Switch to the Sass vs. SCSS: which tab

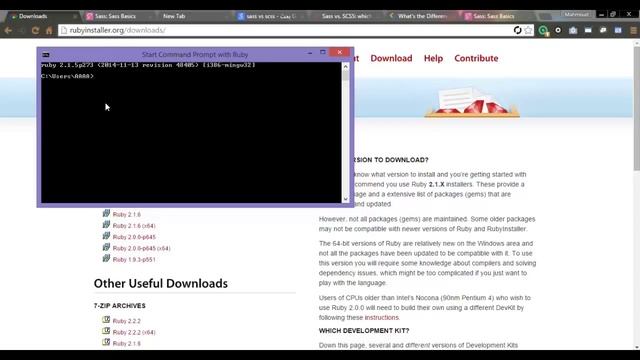(346, 16)
